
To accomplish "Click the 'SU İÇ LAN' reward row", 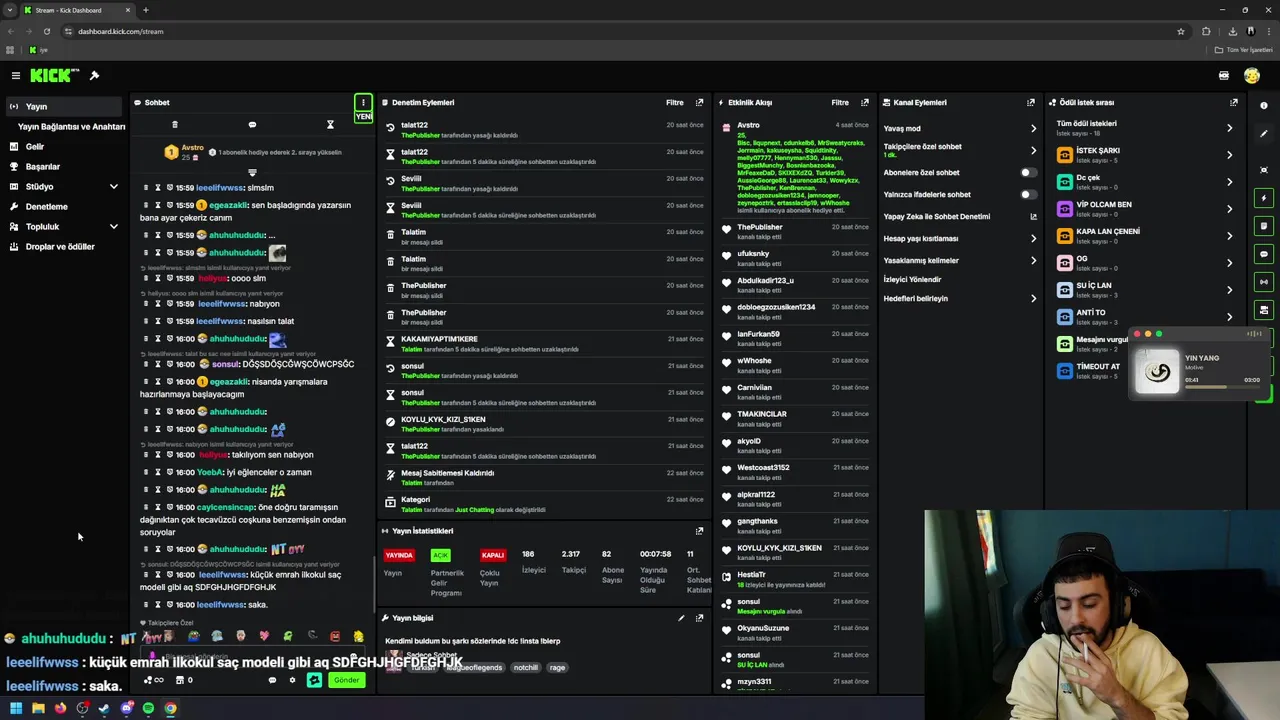I will coord(1146,289).
